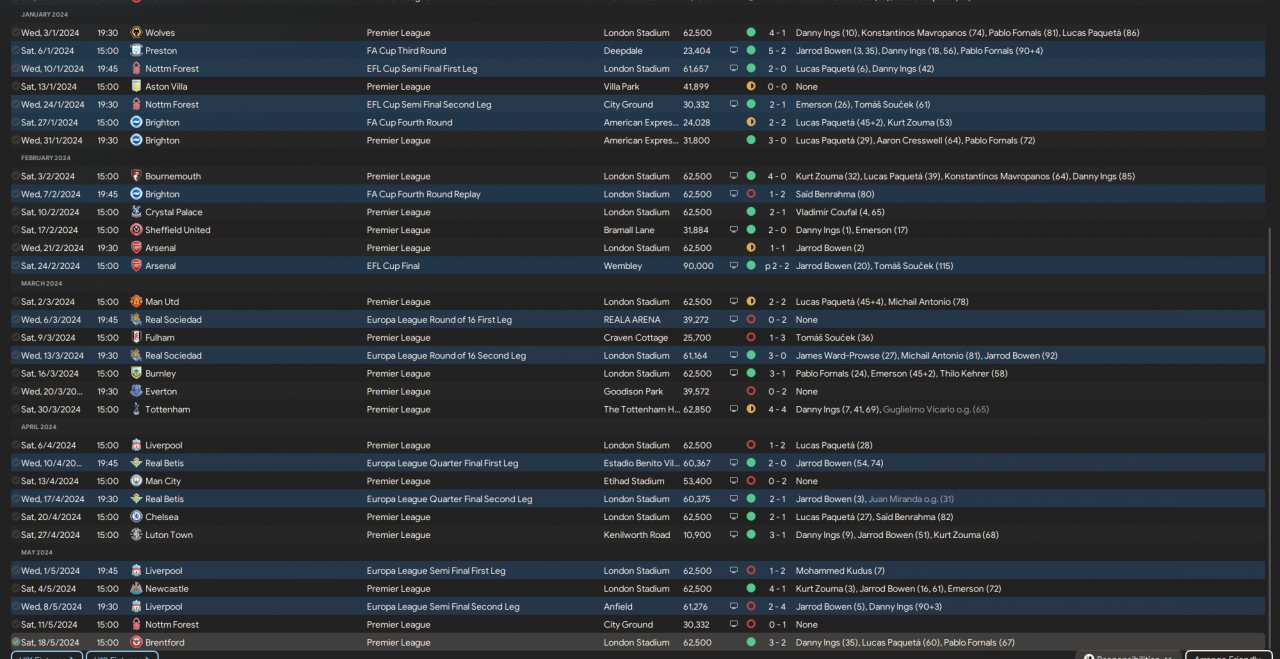Screen dimensions: 1280x659
Task: Click the Man City club badge
Action: tap(136, 482)
